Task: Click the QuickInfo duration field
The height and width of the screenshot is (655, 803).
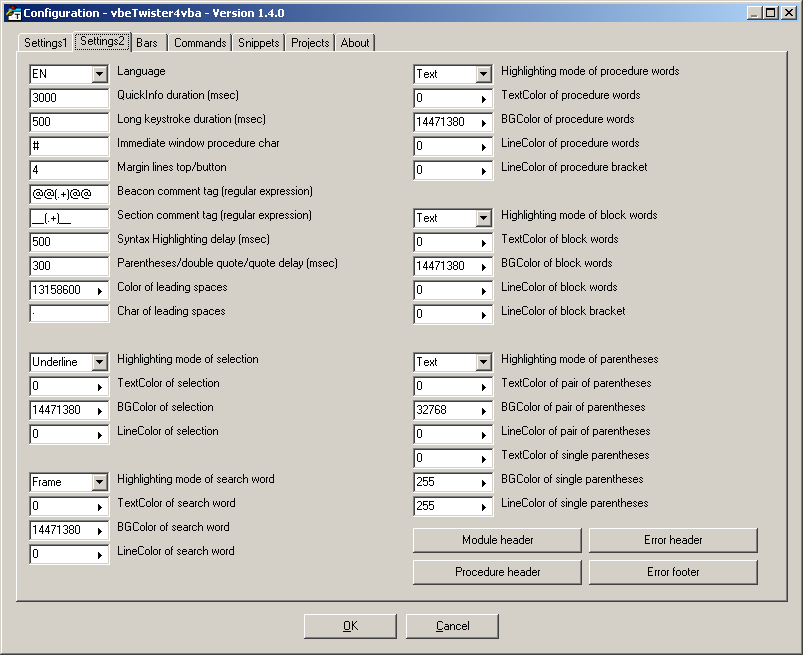Action: pyautogui.click(x=69, y=98)
